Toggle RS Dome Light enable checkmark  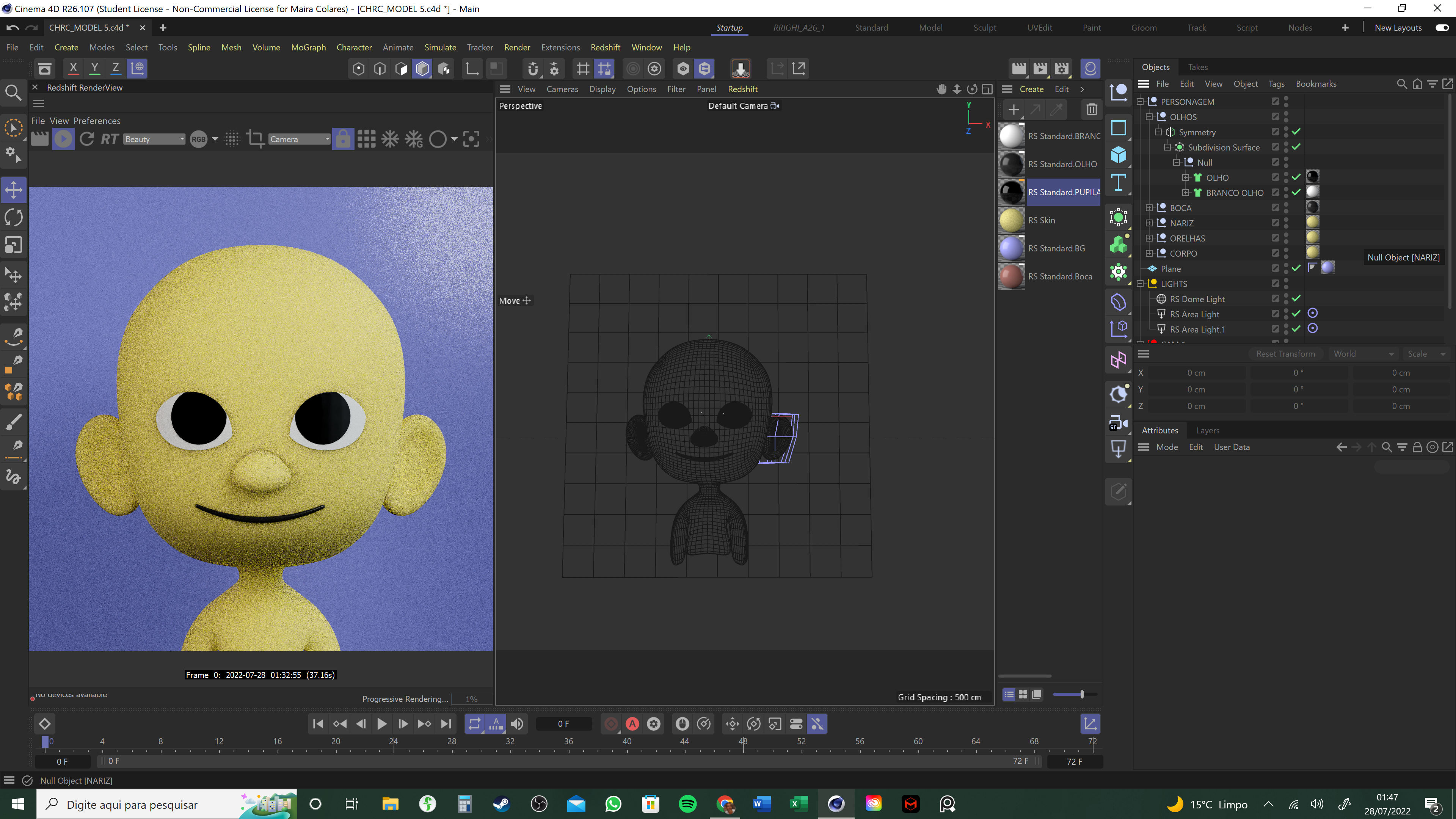1296,298
